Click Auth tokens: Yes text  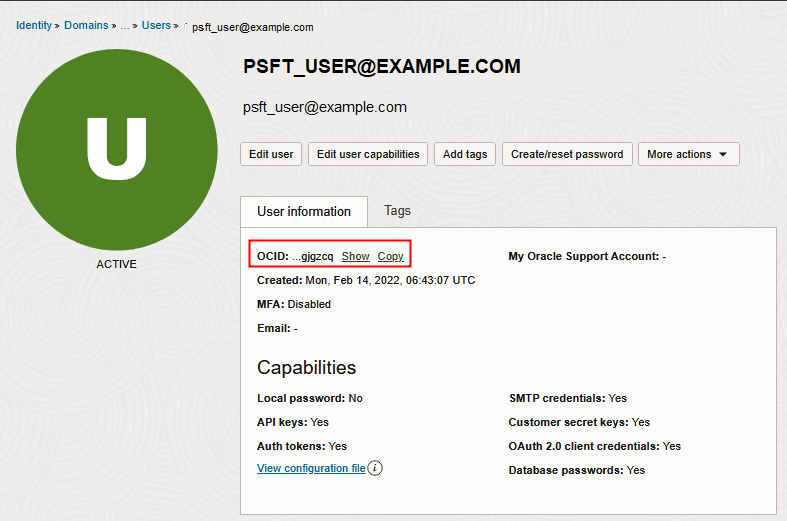[x=302, y=446]
